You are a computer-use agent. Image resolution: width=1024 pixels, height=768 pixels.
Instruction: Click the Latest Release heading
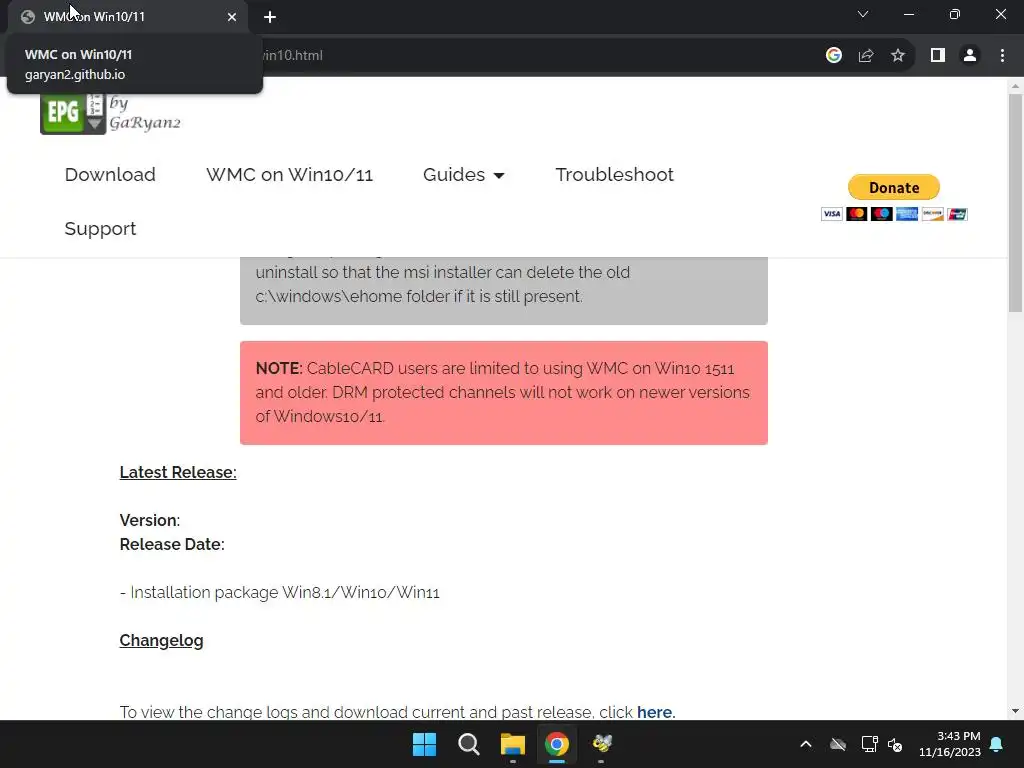[x=178, y=472]
